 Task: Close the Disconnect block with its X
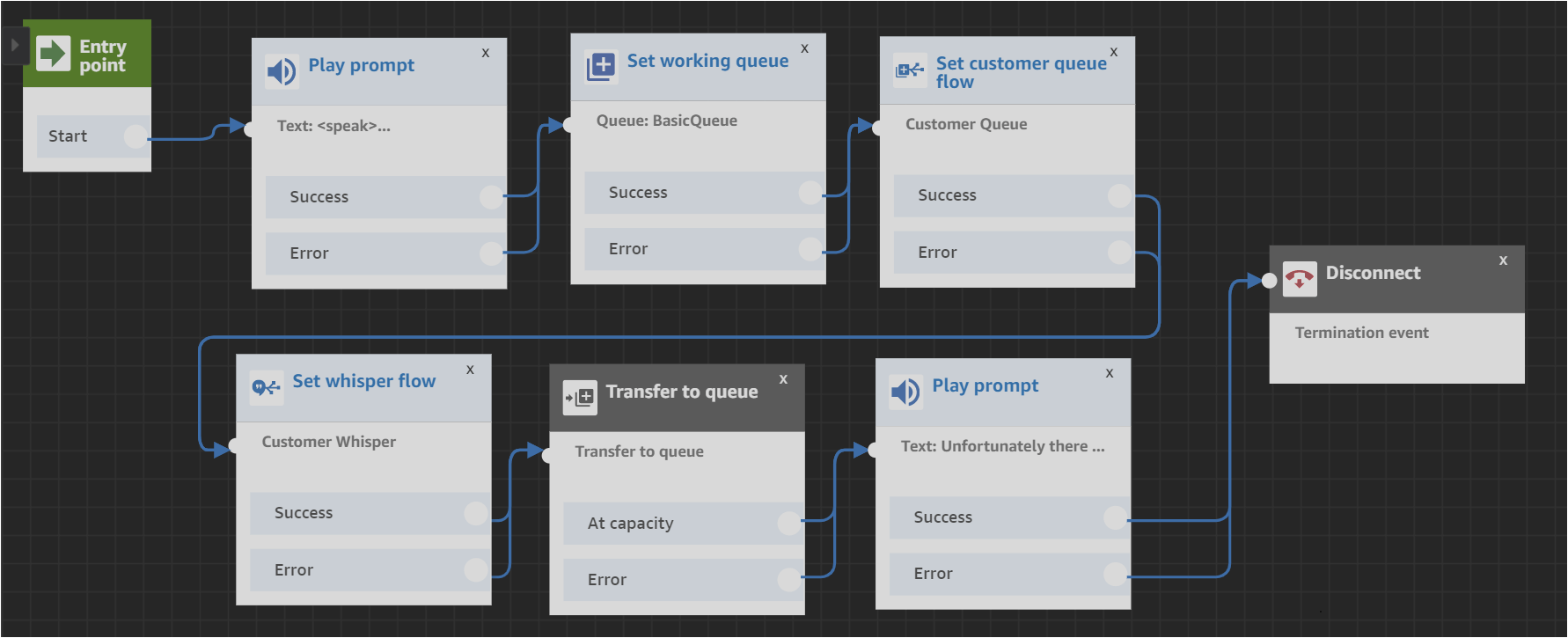[x=1503, y=260]
